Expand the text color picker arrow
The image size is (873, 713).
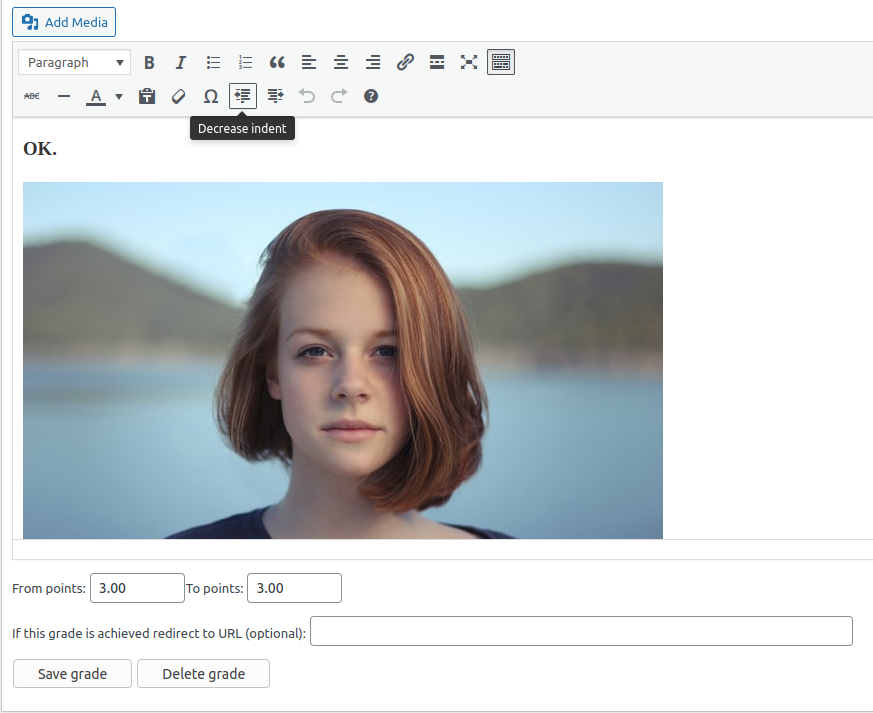tap(119, 97)
